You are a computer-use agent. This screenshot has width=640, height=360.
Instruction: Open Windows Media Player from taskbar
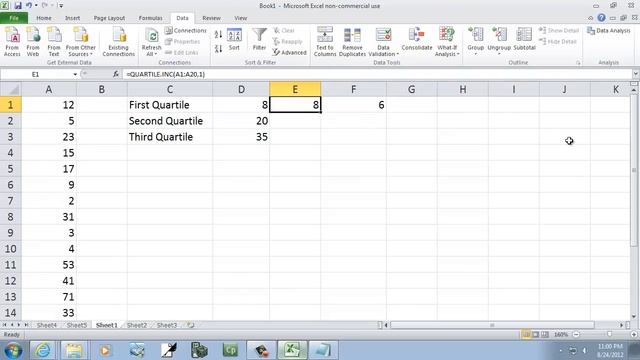pyautogui.click(x=105, y=351)
